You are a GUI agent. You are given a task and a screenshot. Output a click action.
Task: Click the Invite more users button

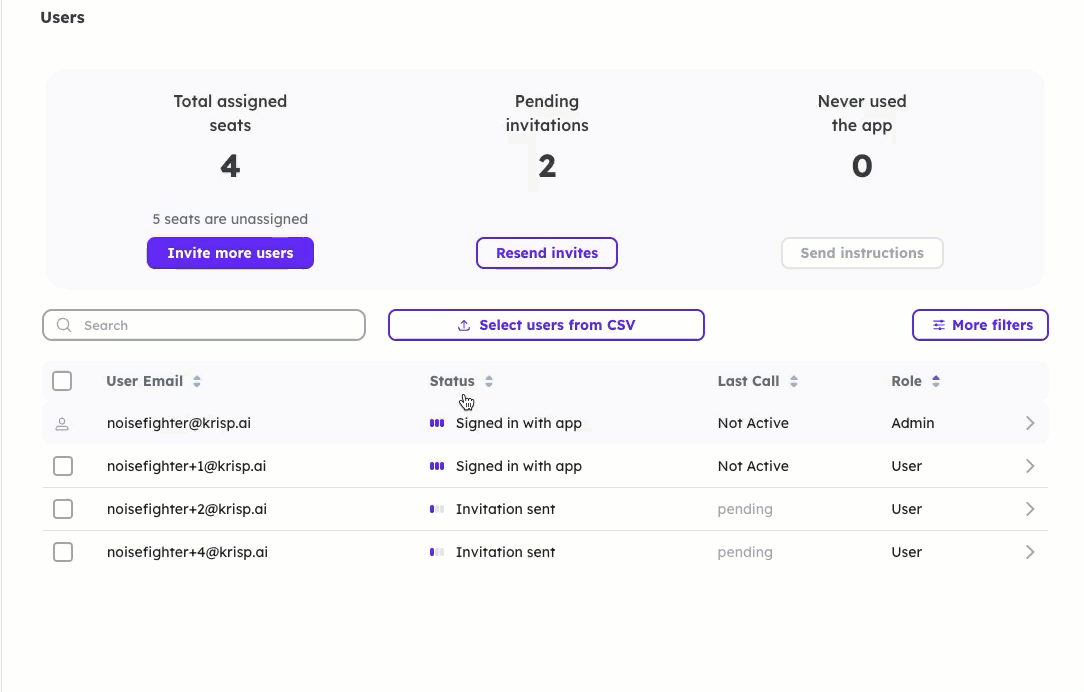point(230,253)
